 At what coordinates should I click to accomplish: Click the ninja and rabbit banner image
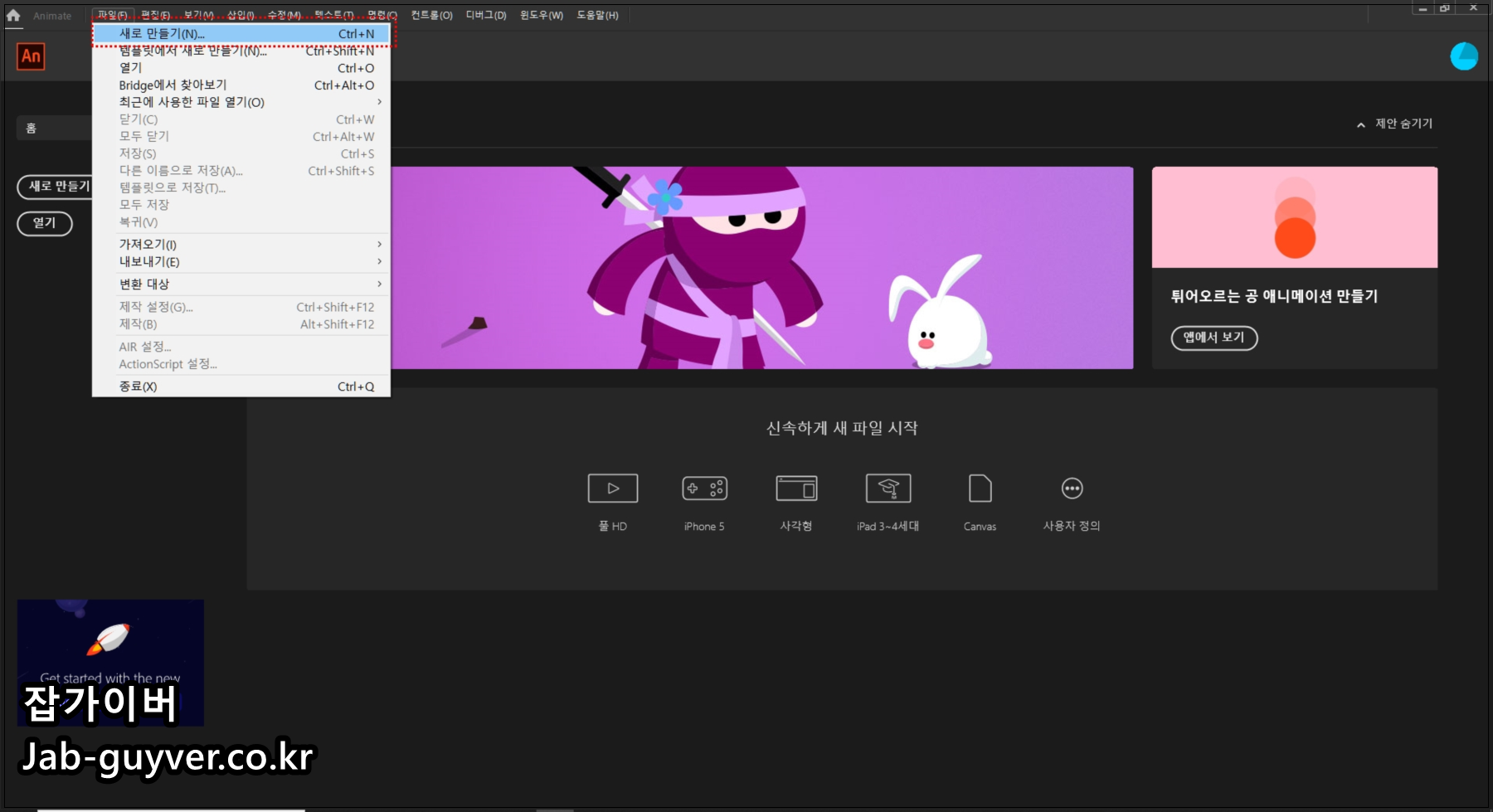pos(761,267)
